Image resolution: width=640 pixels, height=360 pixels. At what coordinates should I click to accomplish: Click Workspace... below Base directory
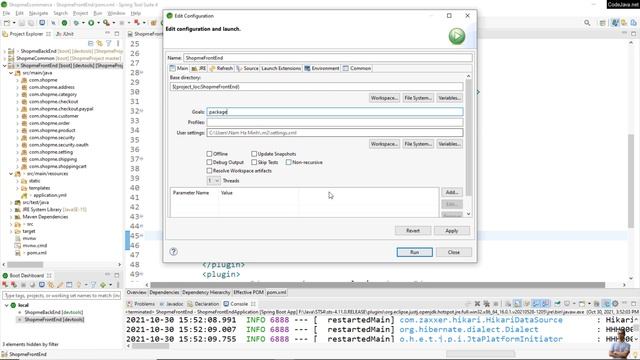pos(384,98)
